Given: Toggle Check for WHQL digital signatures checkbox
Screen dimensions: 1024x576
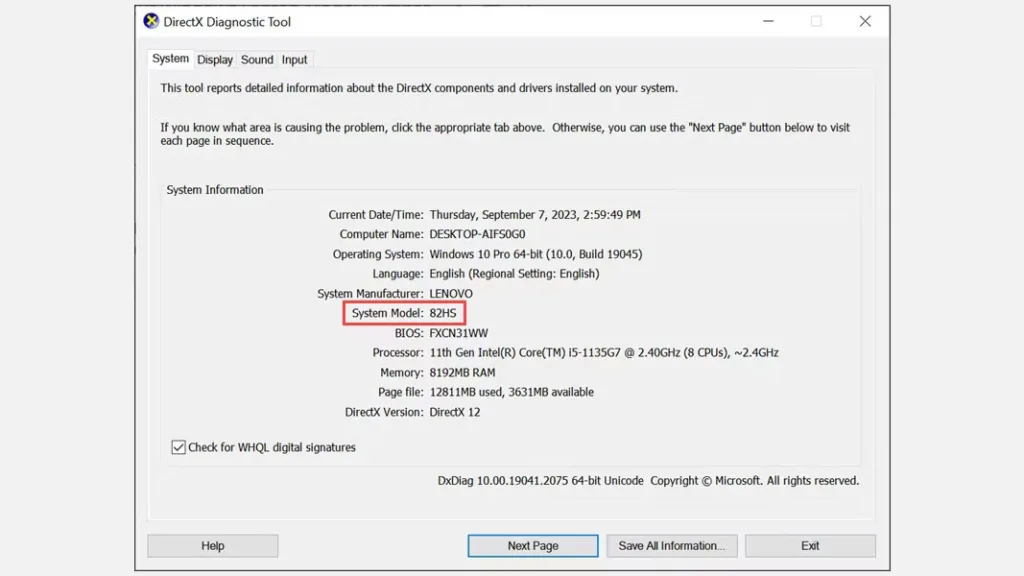Looking at the screenshot, I should [178, 447].
